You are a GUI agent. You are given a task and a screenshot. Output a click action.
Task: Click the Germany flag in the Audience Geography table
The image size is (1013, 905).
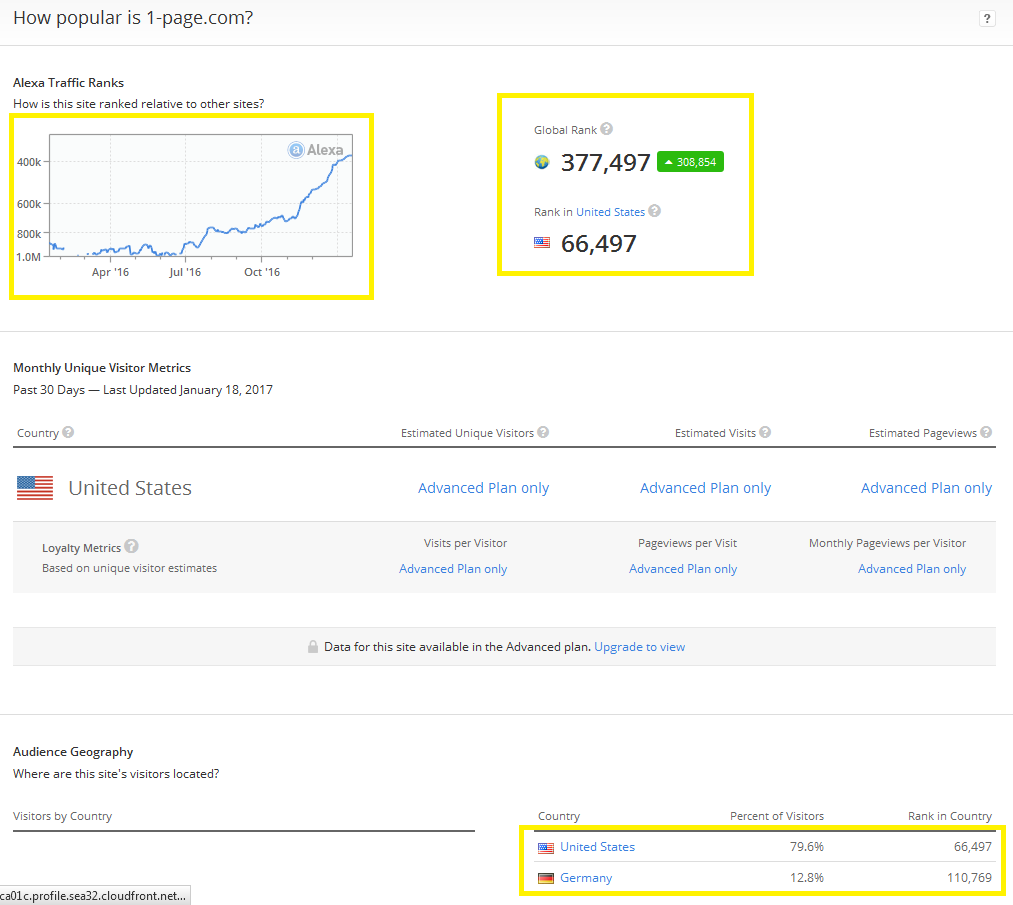point(546,879)
